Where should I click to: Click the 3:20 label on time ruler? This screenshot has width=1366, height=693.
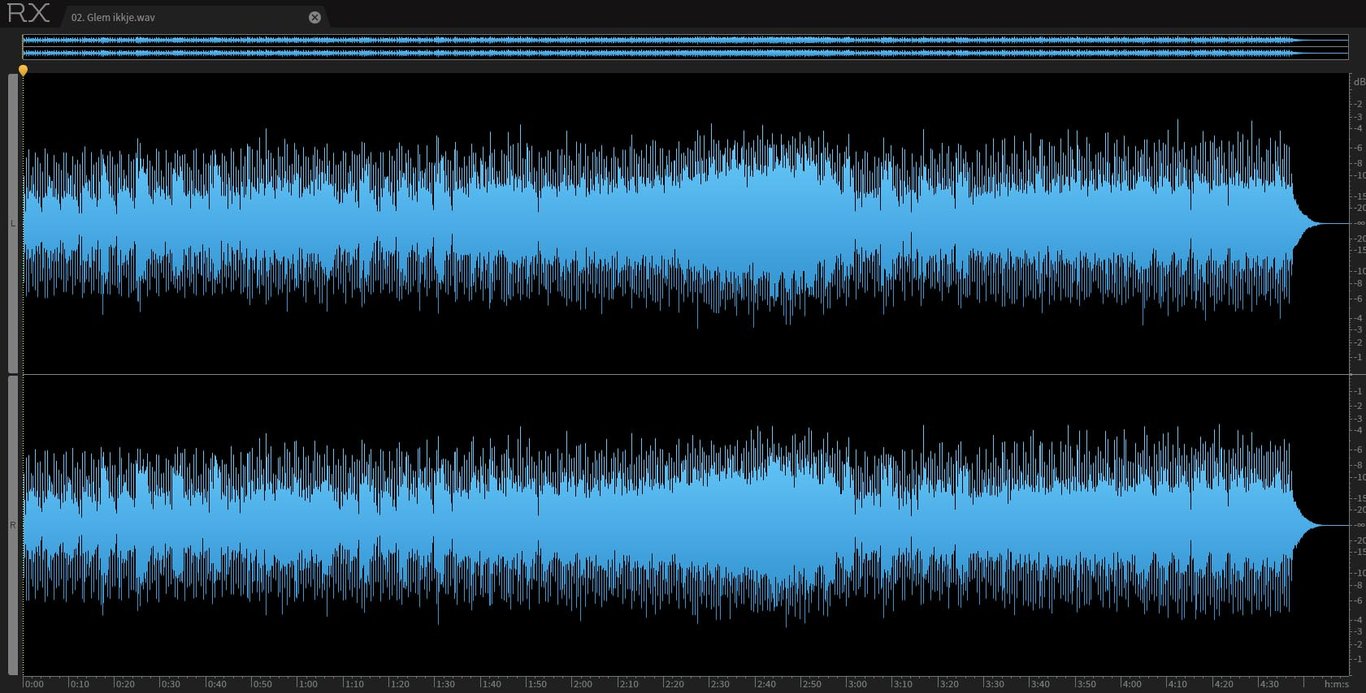pos(951,685)
